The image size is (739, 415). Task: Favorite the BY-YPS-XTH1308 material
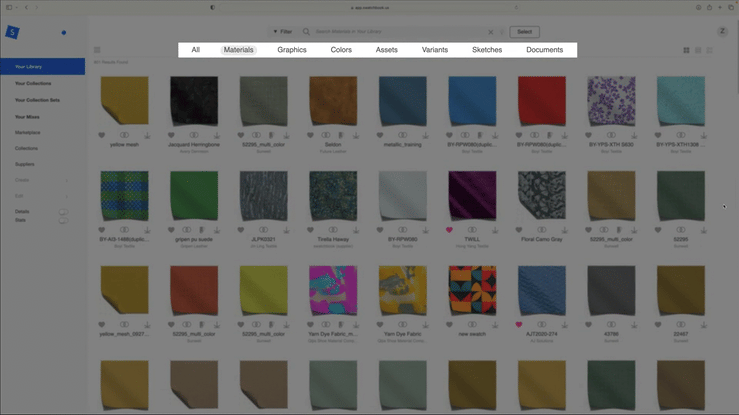(x=658, y=135)
